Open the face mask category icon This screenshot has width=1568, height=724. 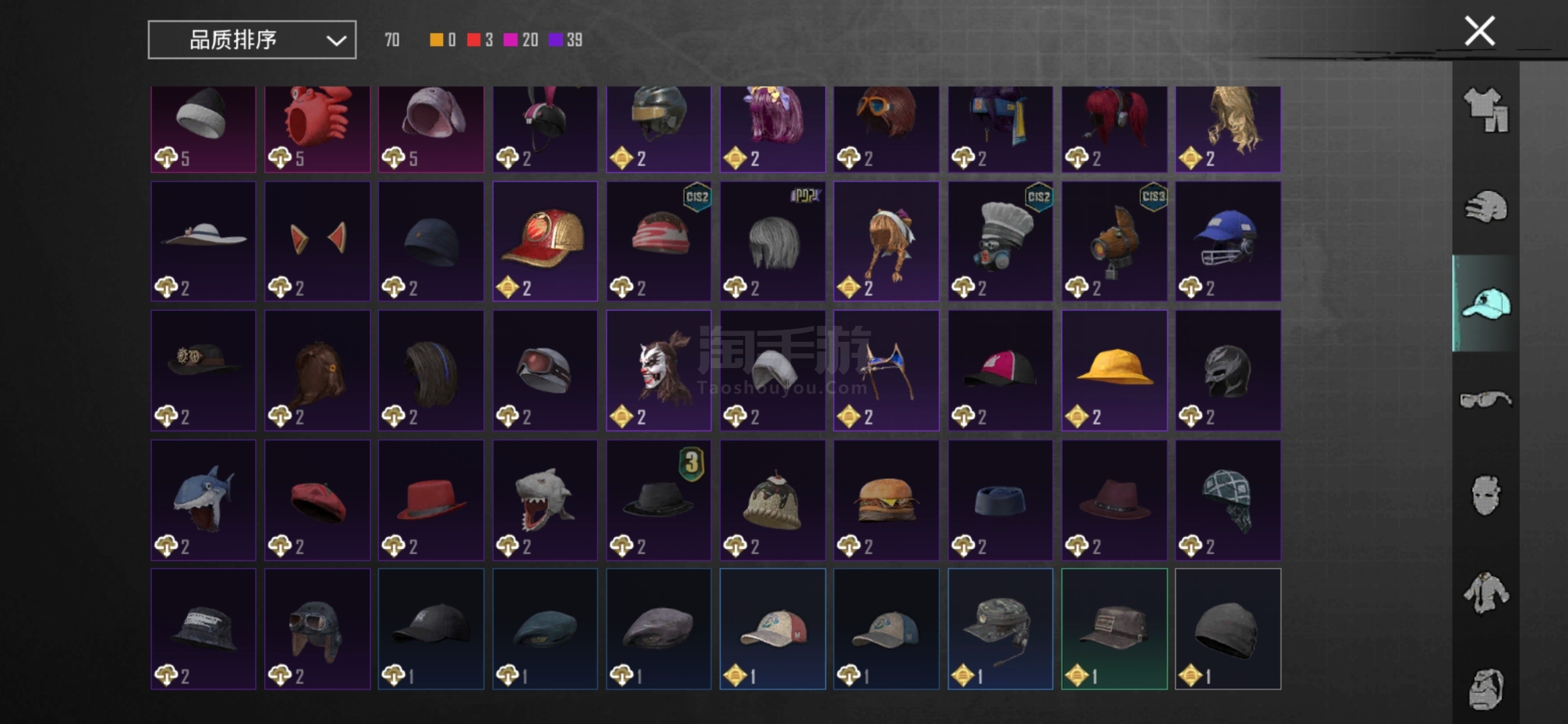click(1486, 496)
